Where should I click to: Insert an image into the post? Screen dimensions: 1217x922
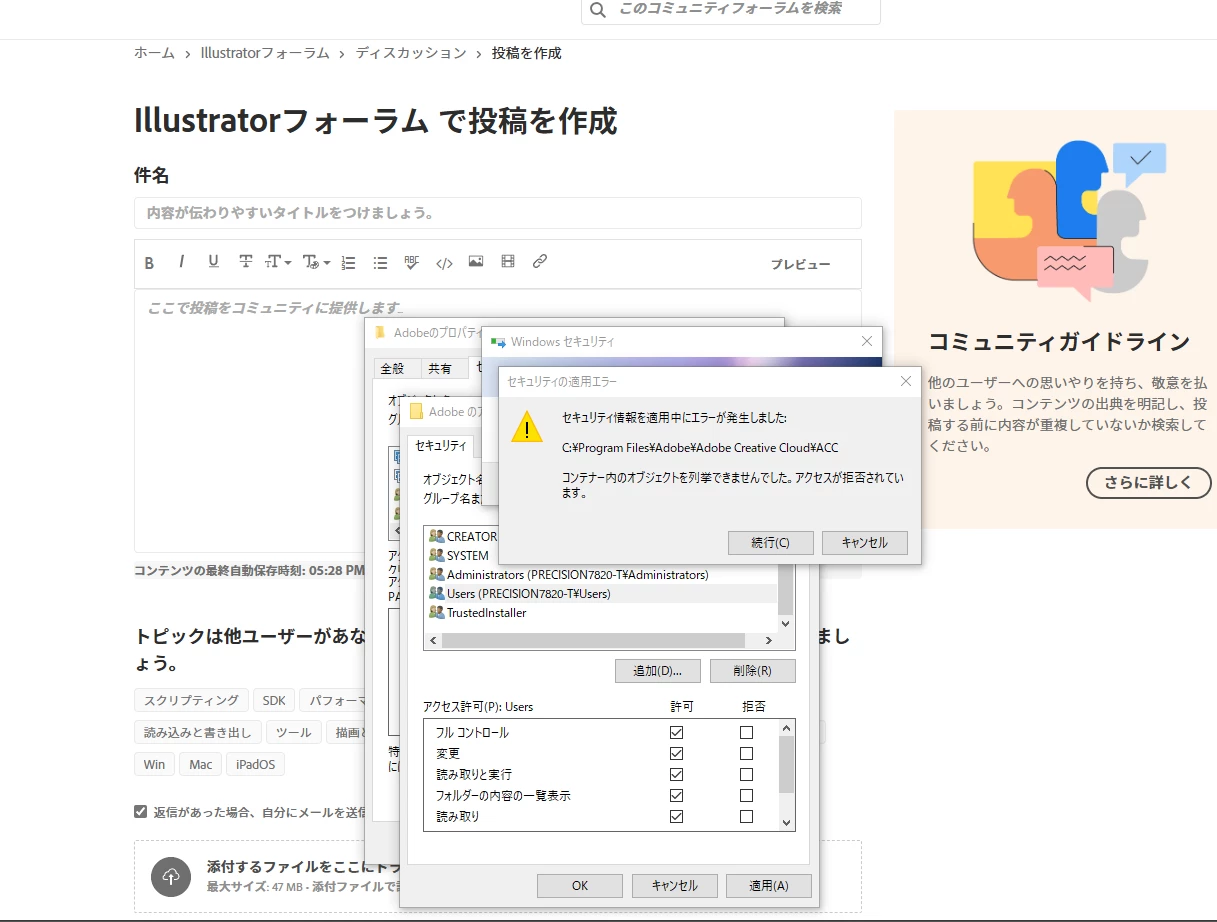coord(476,262)
